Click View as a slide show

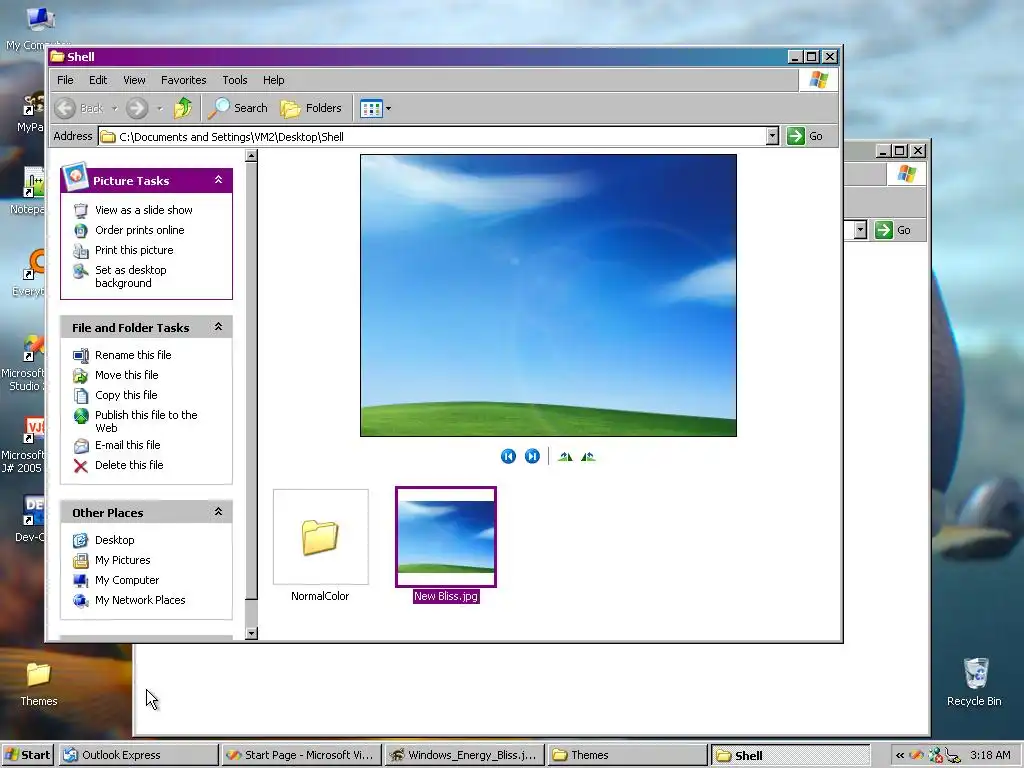coord(144,210)
